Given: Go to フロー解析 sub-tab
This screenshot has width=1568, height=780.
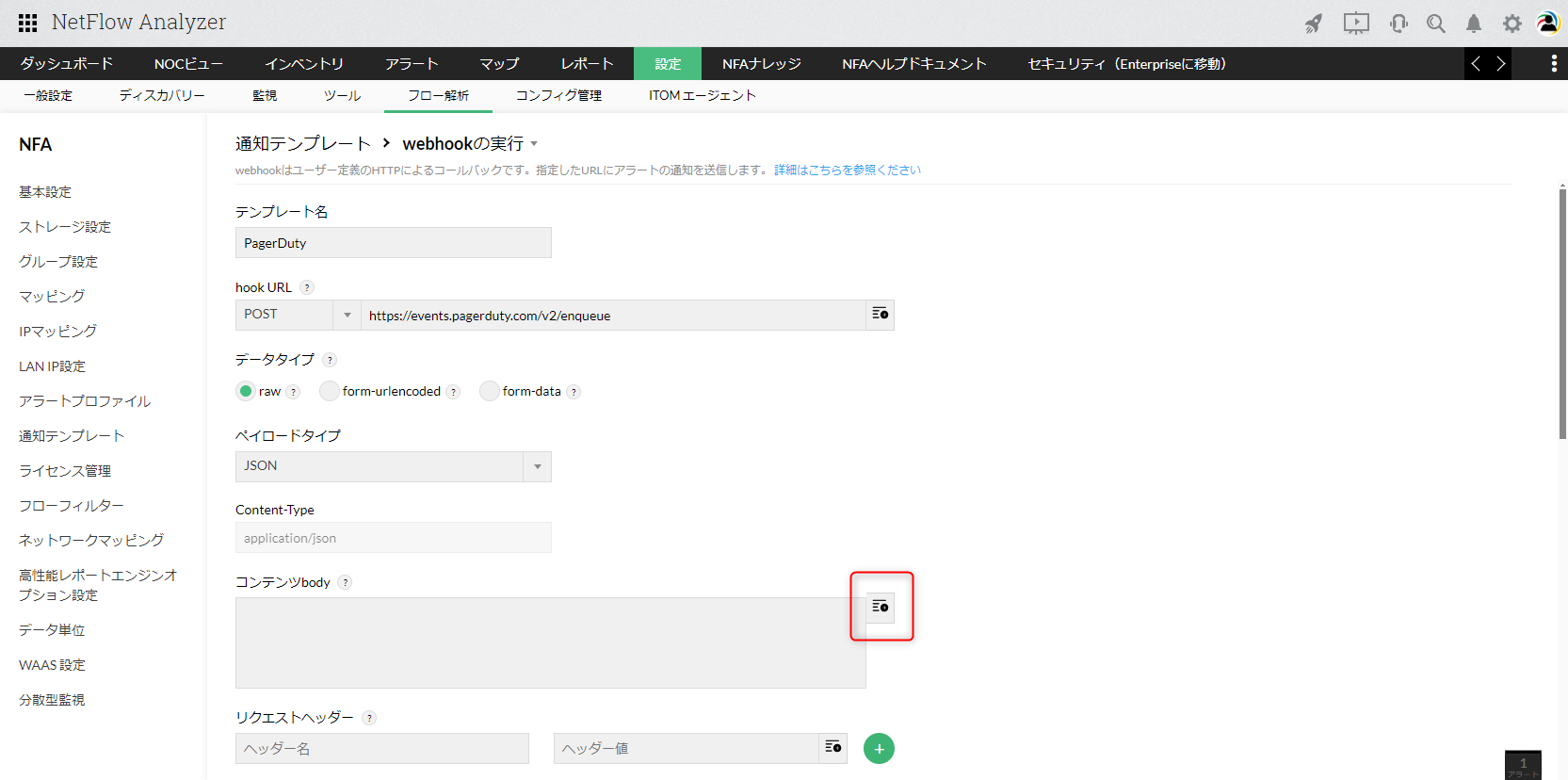Looking at the screenshot, I should point(438,96).
